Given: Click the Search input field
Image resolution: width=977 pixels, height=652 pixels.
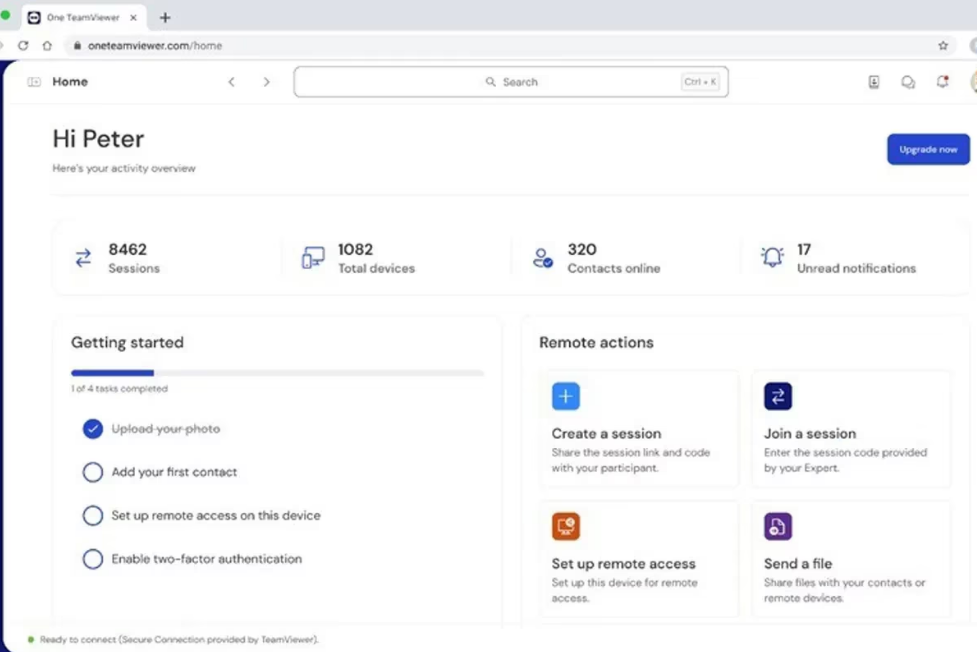Looking at the screenshot, I should pyautogui.click(x=510, y=82).
